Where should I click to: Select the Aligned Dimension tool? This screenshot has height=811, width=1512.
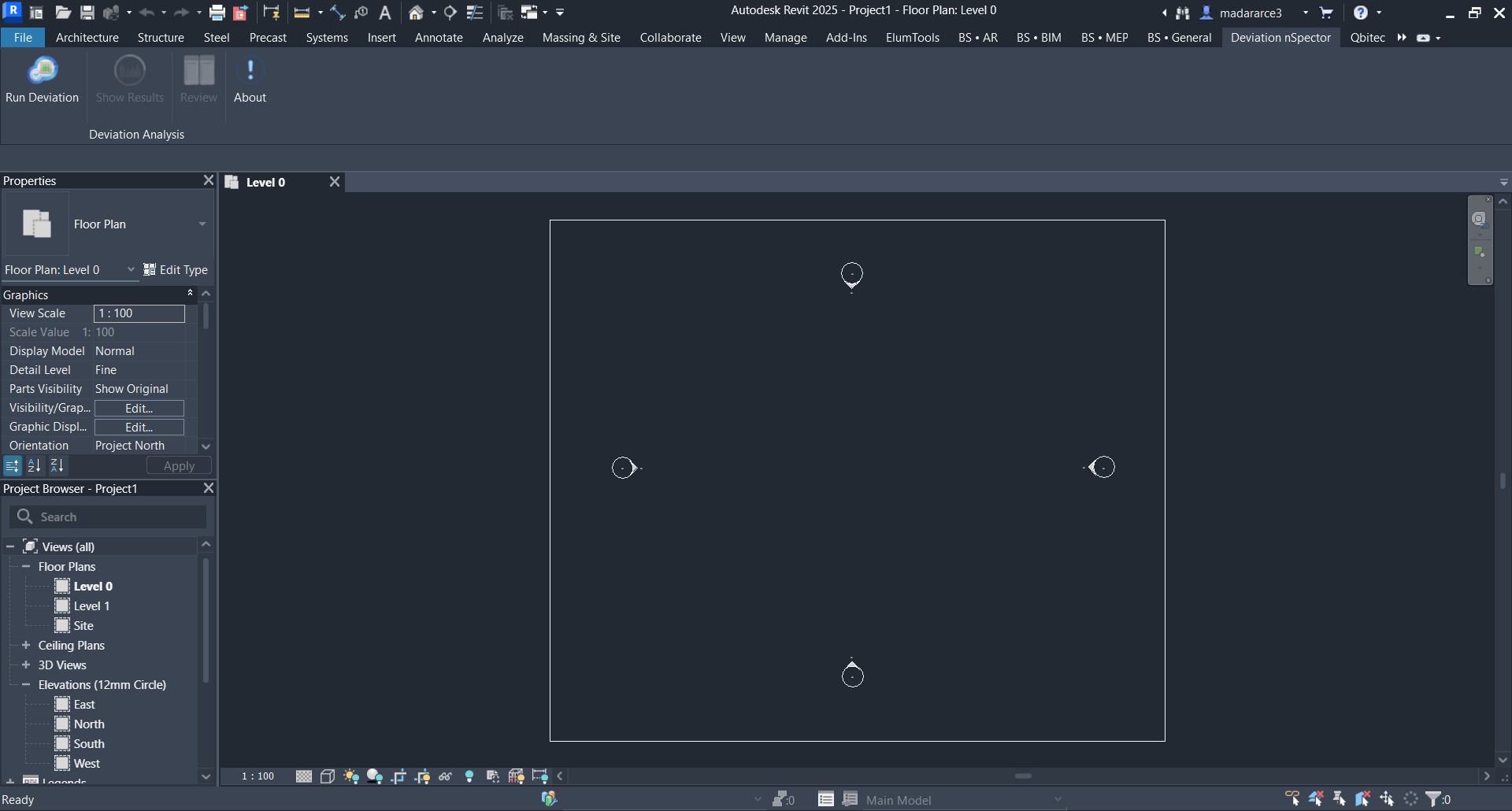338,13
